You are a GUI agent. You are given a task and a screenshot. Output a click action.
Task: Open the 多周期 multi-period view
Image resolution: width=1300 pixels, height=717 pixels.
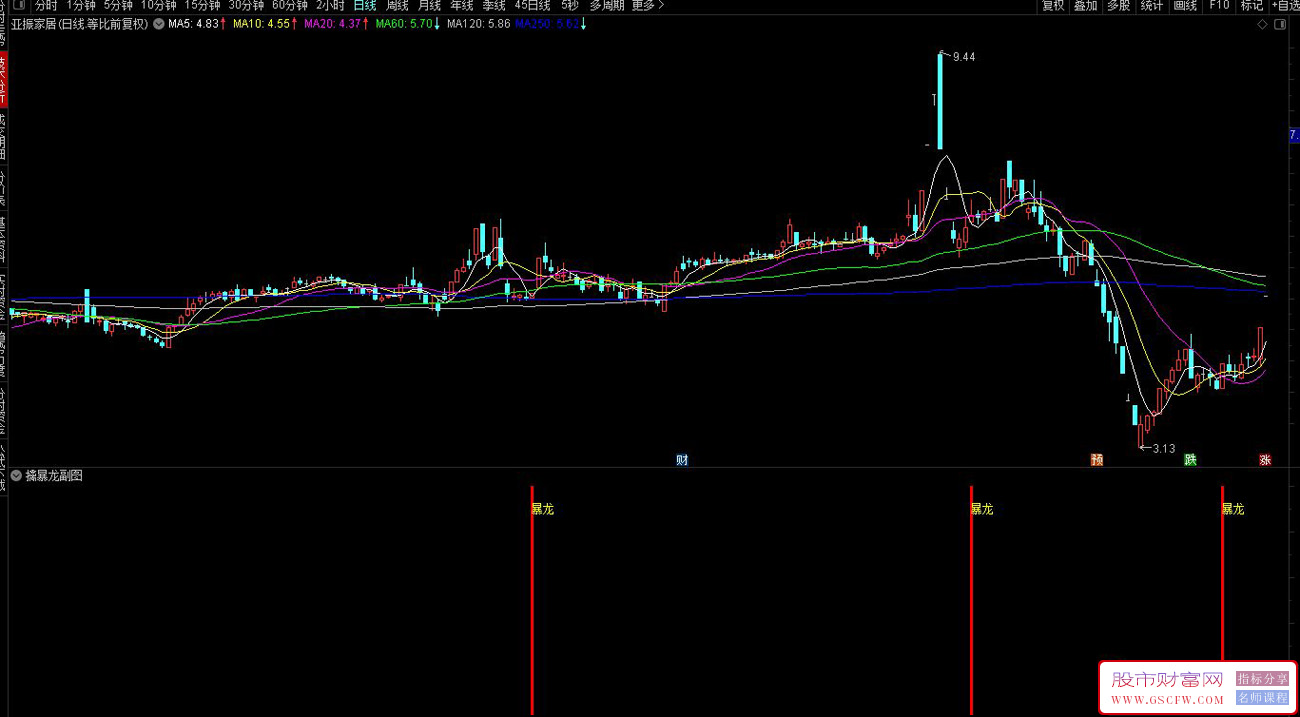pos(607,5)
